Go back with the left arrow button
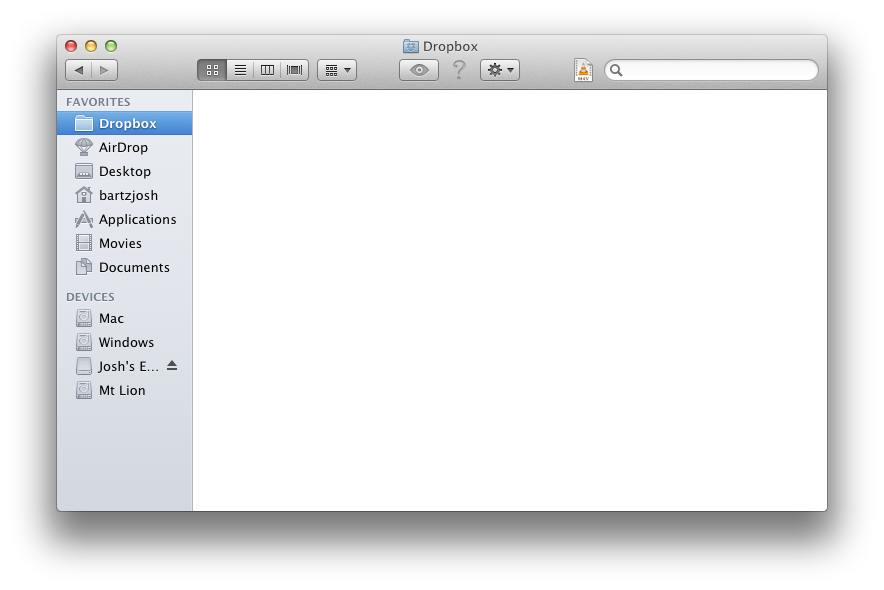 click(x=78, y=70)
